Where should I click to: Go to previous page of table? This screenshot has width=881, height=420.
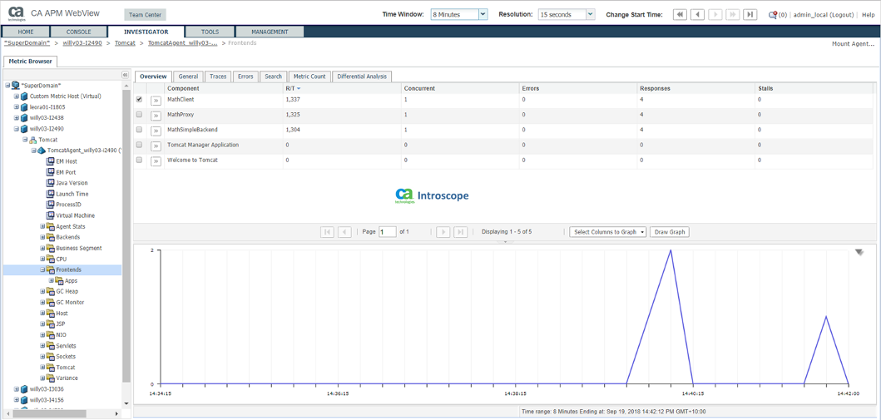click(x=344, y=232)
